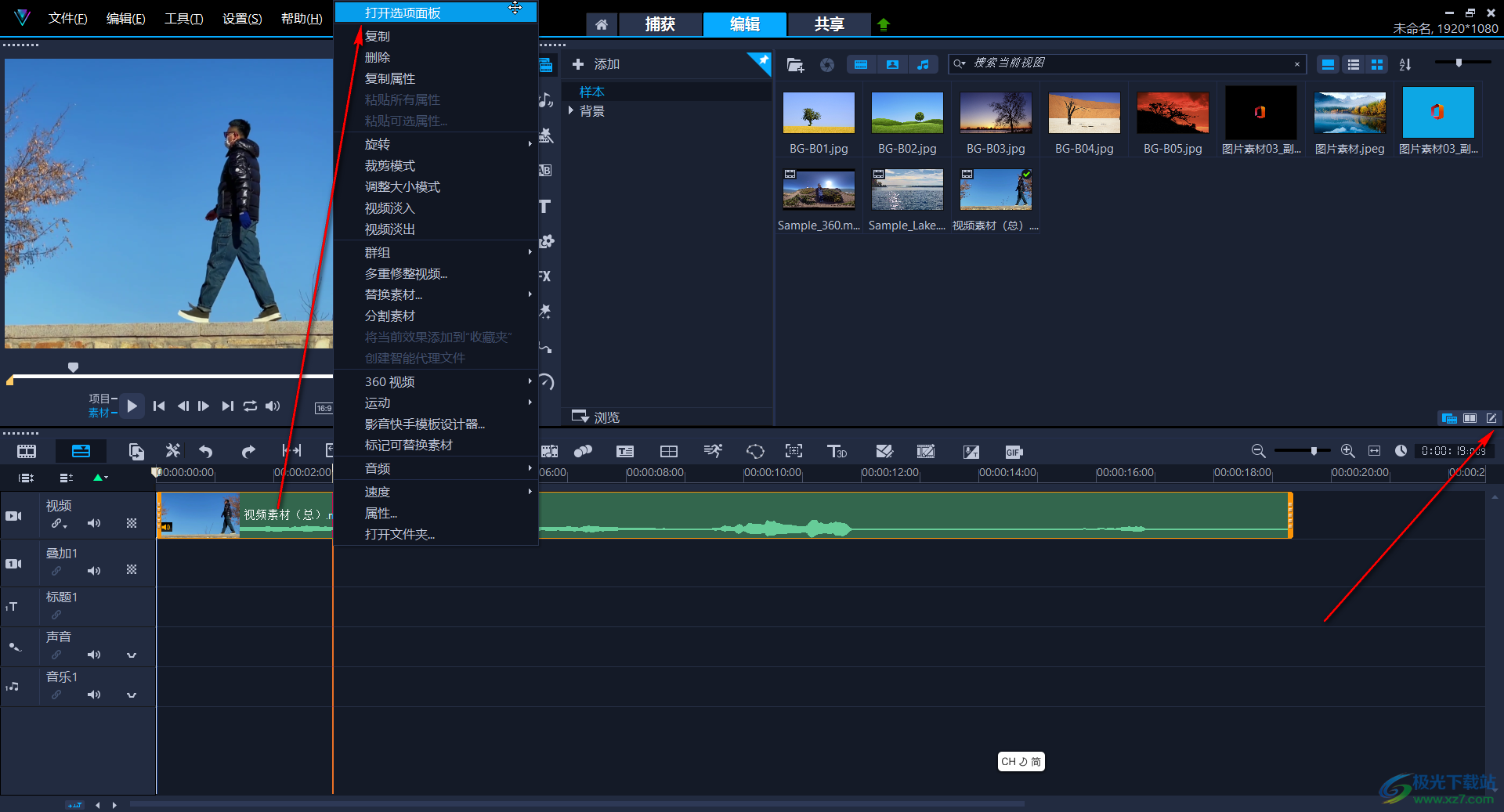Select timeline view icon
Viewport: 1504px width, 812px height.
click(81, 451)
